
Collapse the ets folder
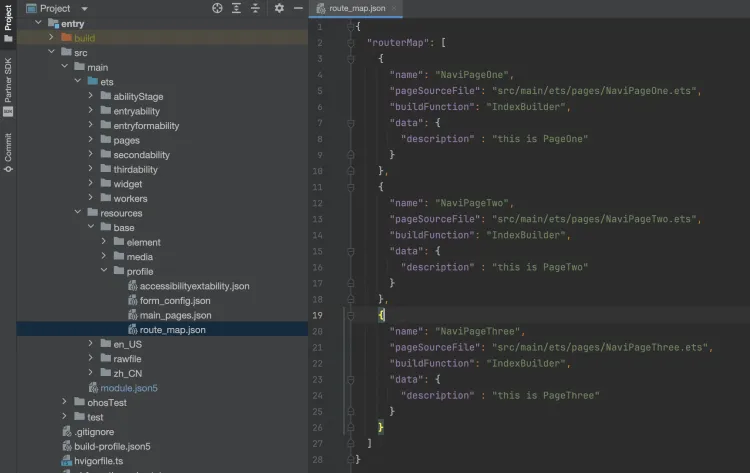78,81
